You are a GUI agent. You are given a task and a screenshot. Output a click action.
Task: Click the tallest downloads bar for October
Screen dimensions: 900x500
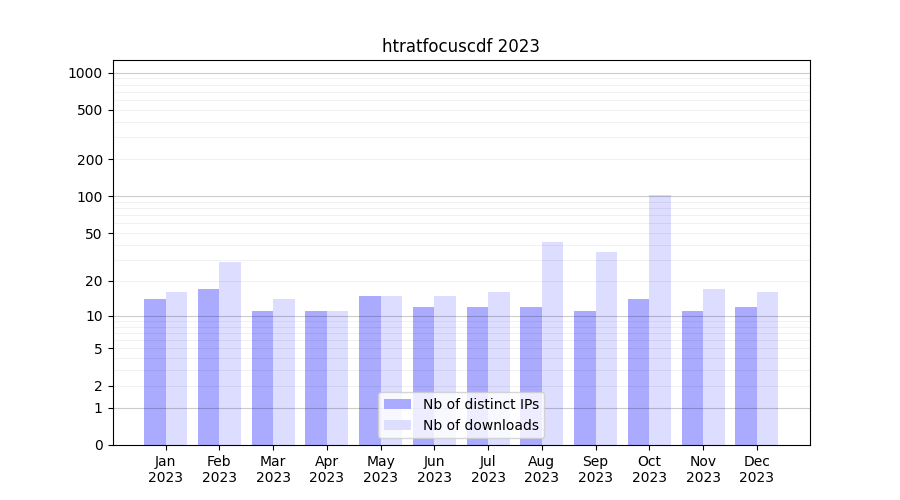tap(660, 320)
